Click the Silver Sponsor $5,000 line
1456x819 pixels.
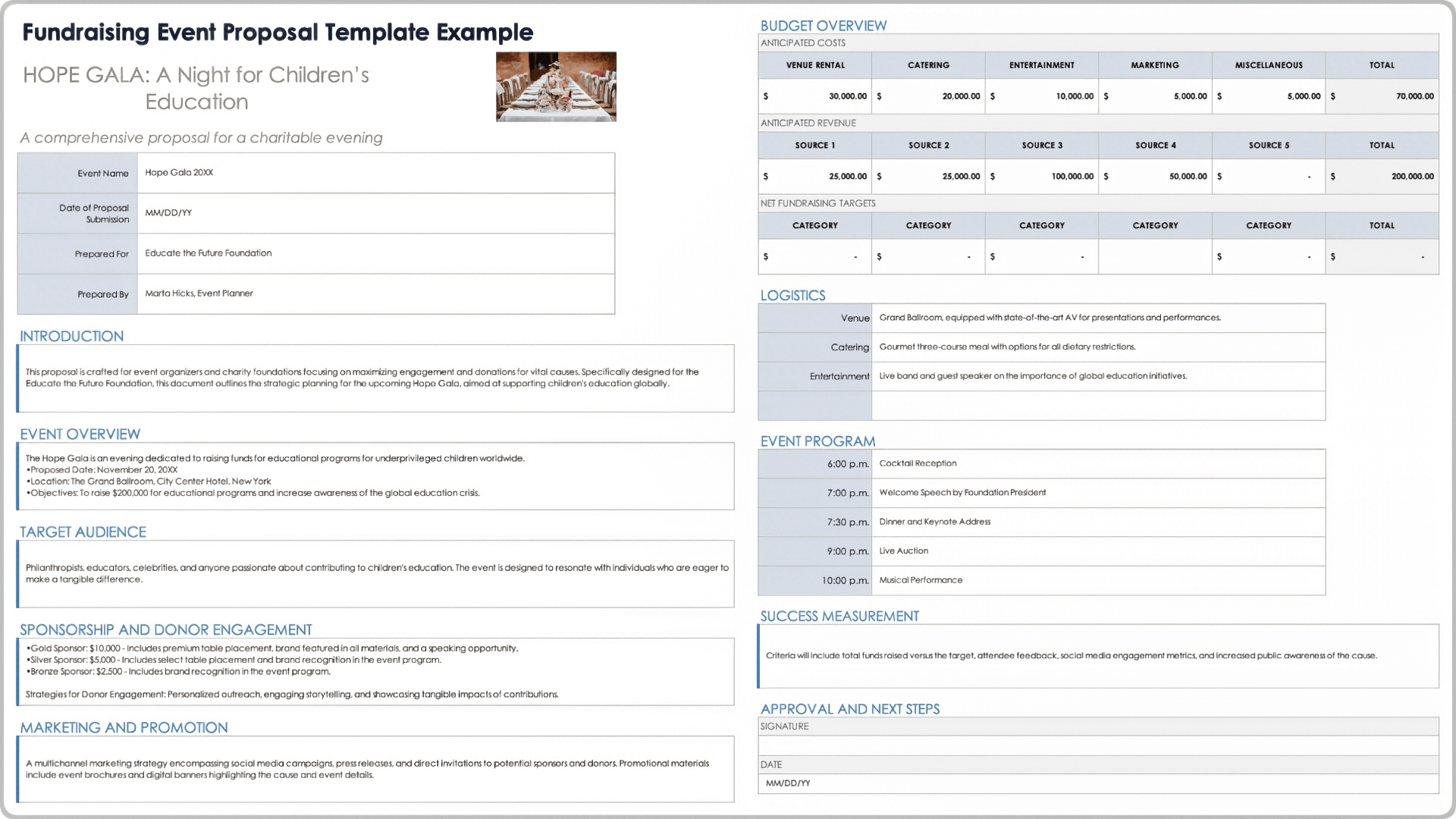tap(234, 660)
